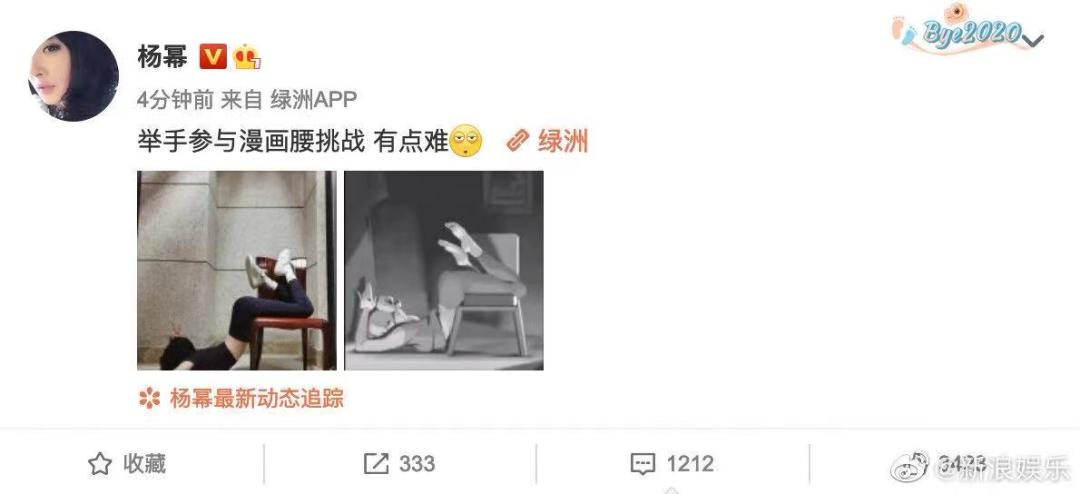This screenshot has height=494, width=1080.
Task: Click the crown membership badge icon
Action: pos(247,56)
